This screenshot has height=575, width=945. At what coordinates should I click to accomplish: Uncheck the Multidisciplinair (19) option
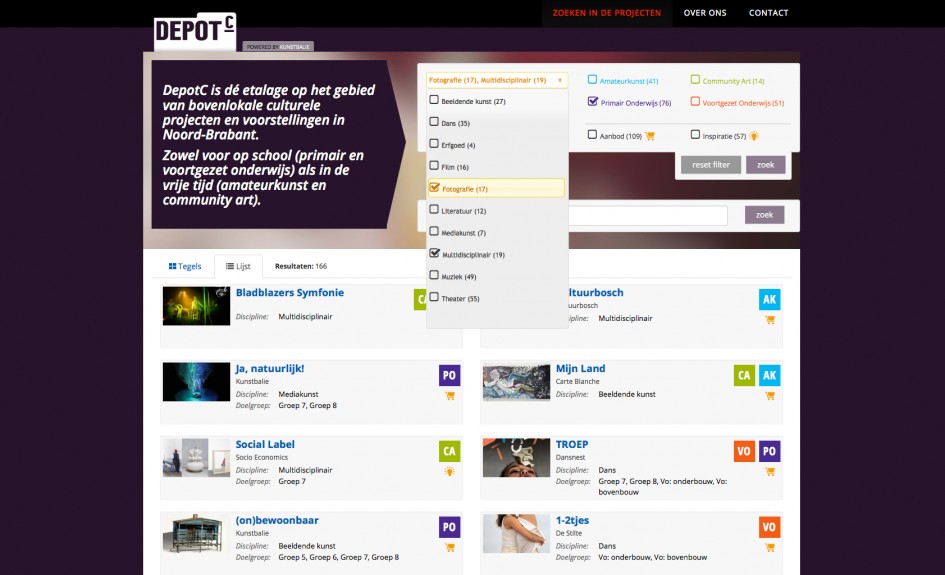click(x=434, y=254)
